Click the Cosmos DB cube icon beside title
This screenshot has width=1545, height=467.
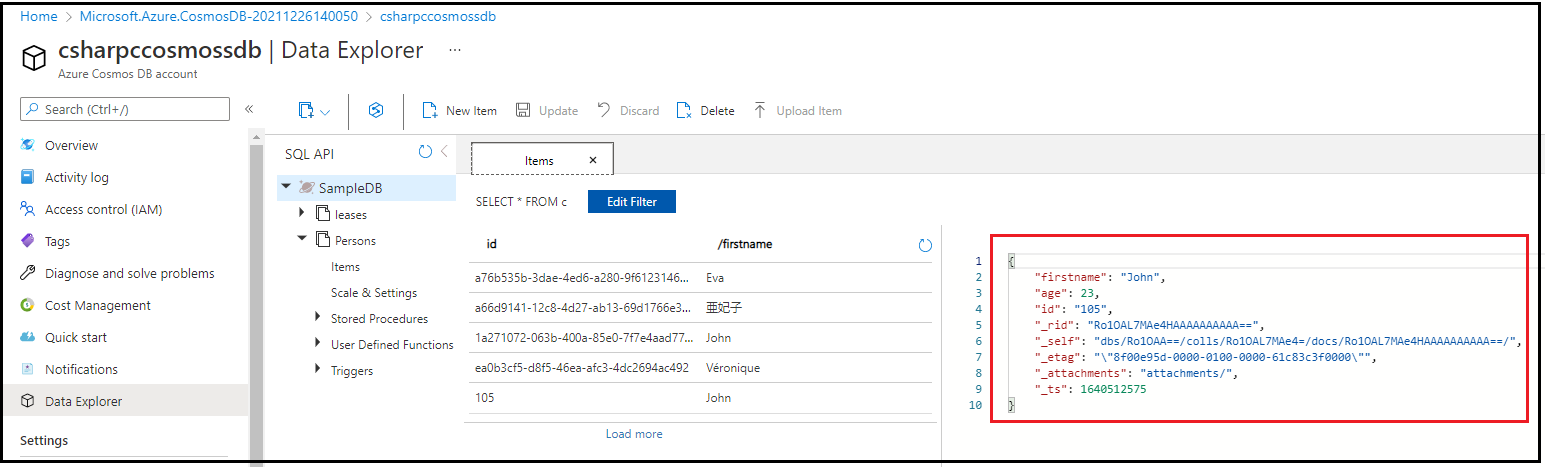(34, 59)
